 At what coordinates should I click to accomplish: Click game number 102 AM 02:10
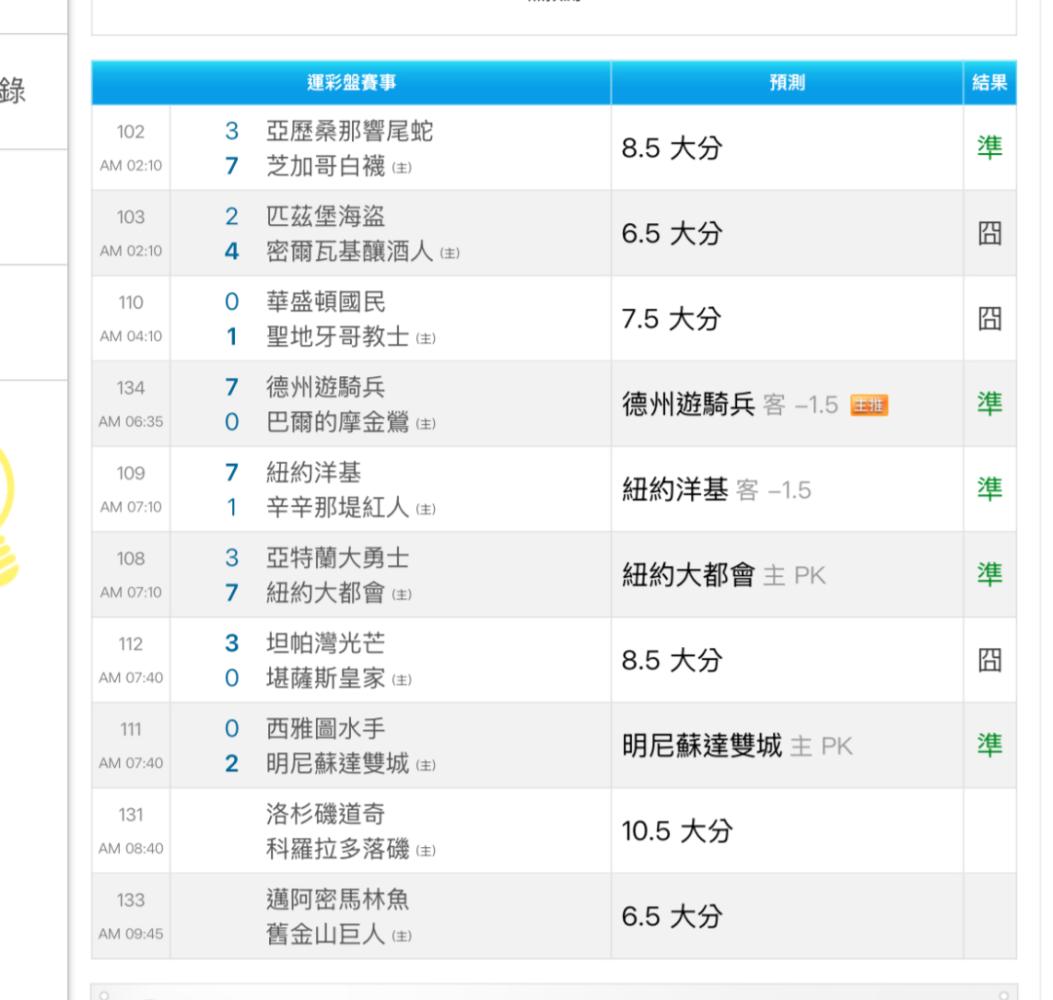[x=131, y=148]
